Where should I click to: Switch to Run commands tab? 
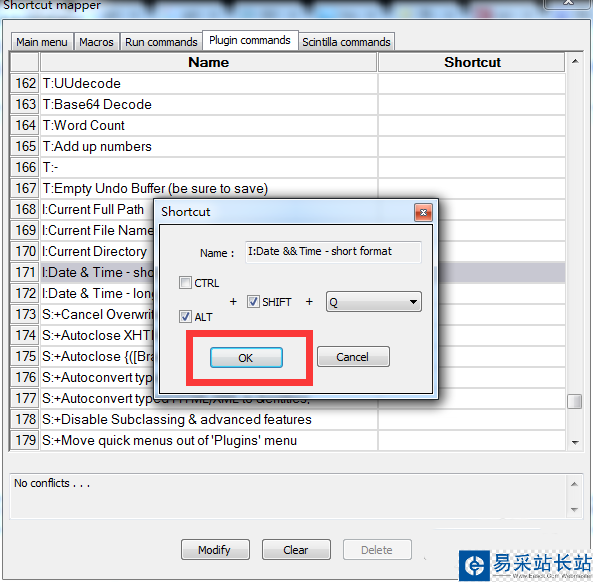(161, 42)
